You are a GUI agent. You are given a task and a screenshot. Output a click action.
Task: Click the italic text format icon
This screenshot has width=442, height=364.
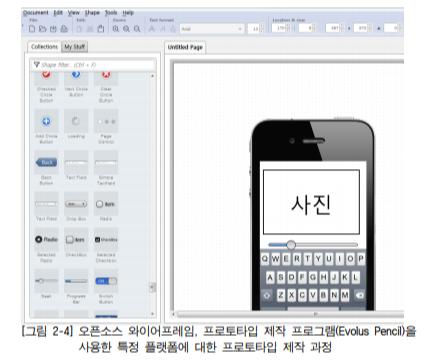[x=162, y=29]
